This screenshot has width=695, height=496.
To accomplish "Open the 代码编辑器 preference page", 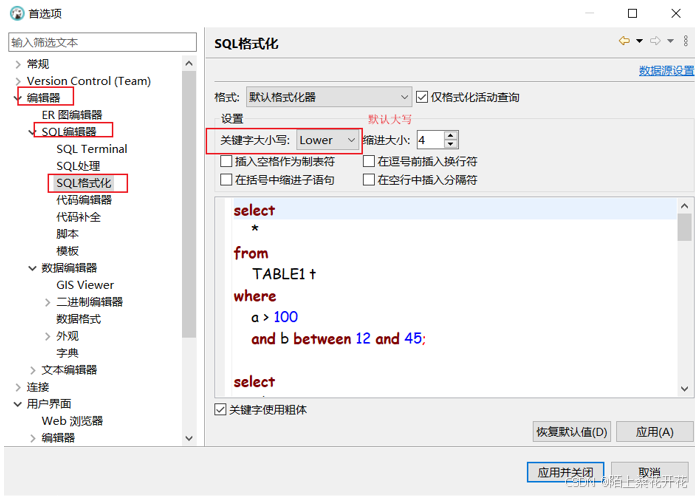I will pos(84,200).
